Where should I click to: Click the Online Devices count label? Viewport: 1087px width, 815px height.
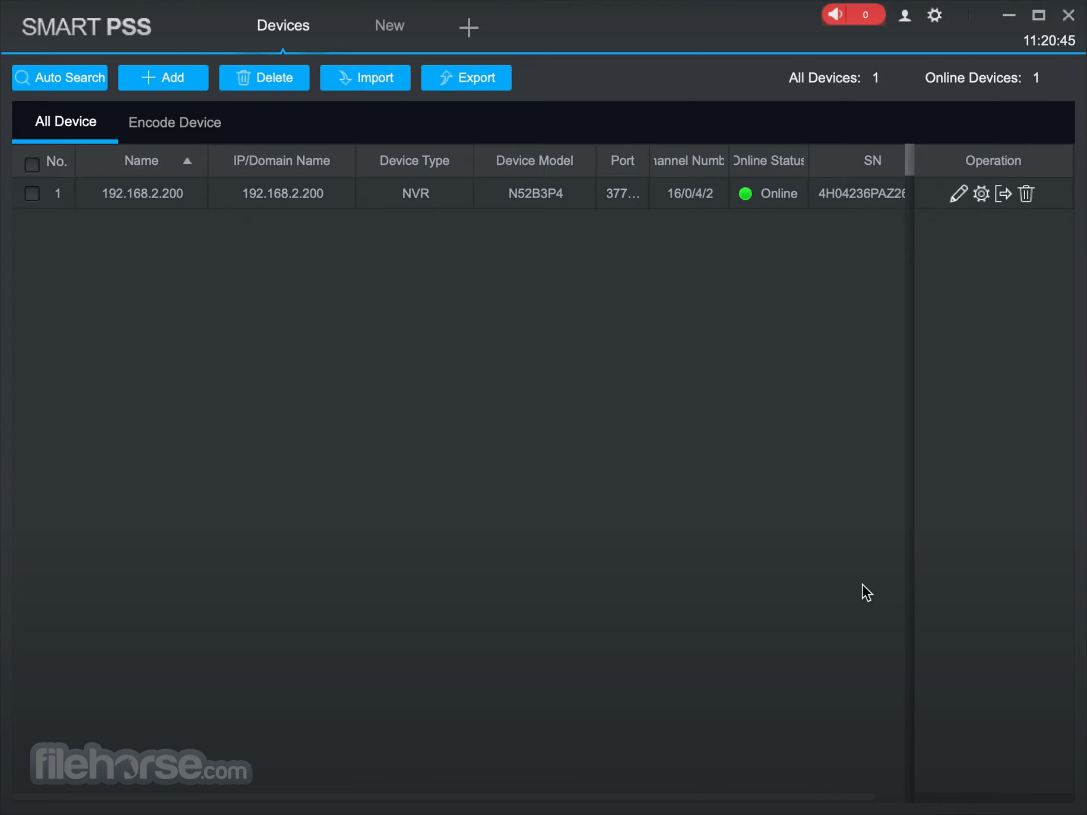[982, 78]
